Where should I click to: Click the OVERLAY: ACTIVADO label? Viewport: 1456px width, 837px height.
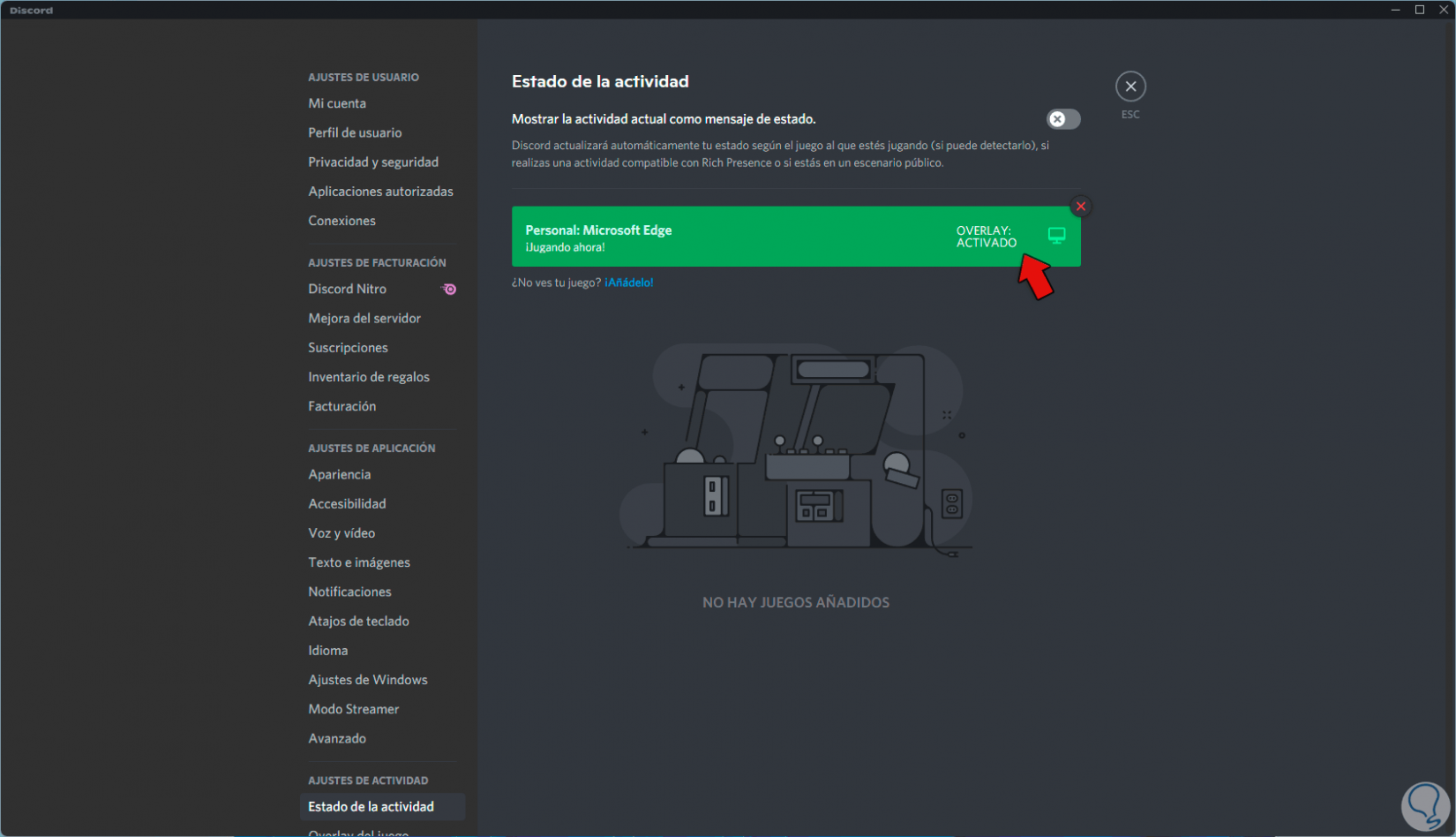(x=987, y=237)
